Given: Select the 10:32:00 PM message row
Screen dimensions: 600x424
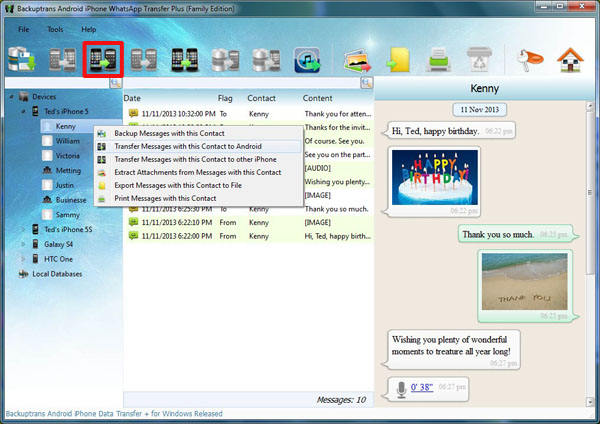Looking at the screenshot, I should [249, 114].
